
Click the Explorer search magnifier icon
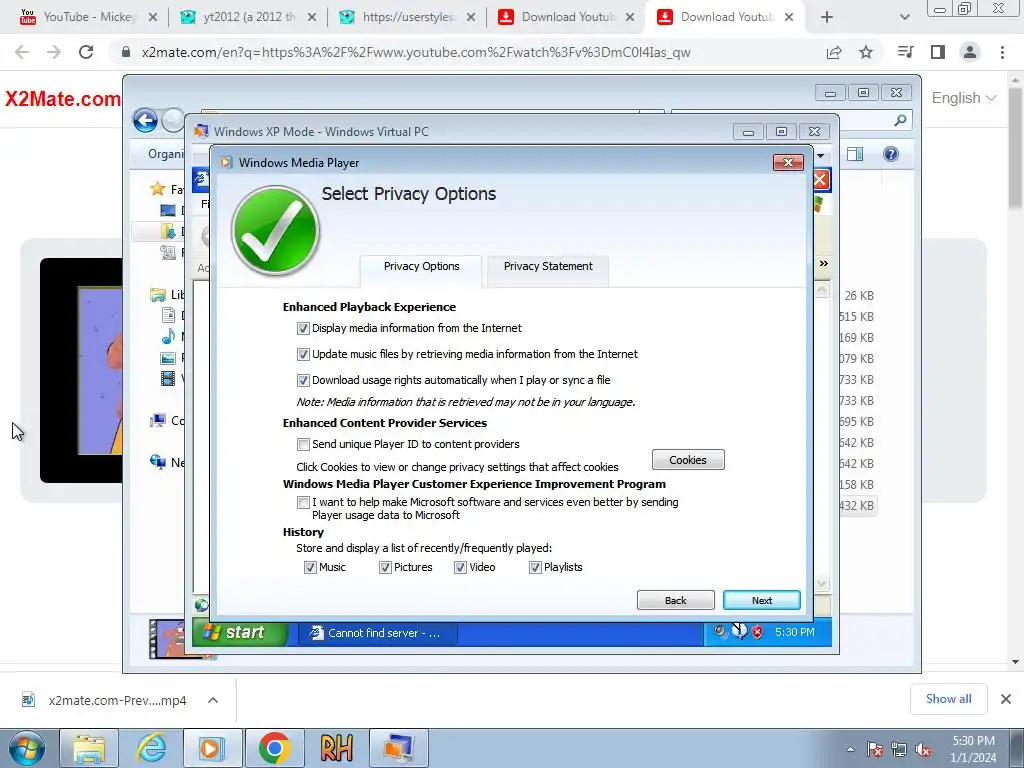(900, 120)
